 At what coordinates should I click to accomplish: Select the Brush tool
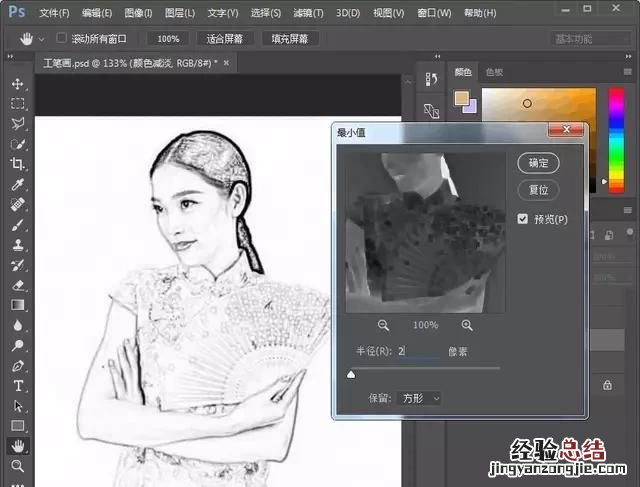(17, 225)
